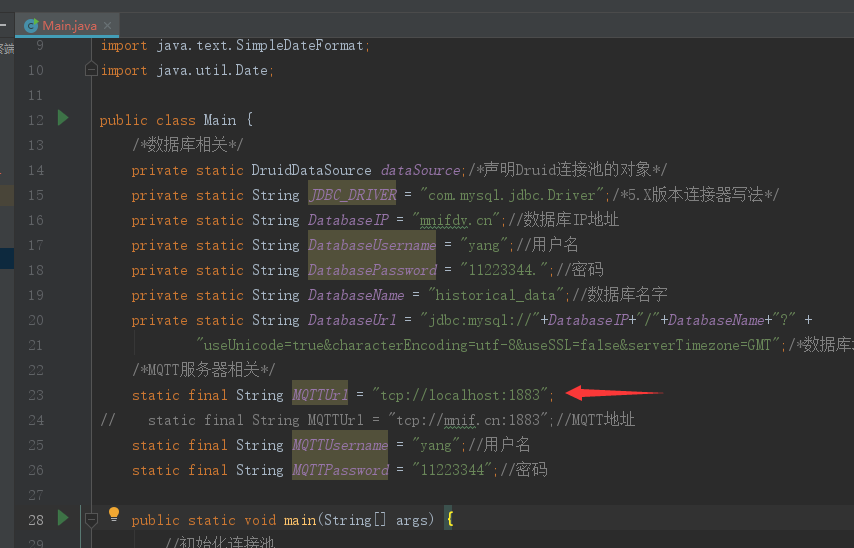854x548 pixels.
Task: Click the MQTTUsername variable name
Action: click(340, 445)
